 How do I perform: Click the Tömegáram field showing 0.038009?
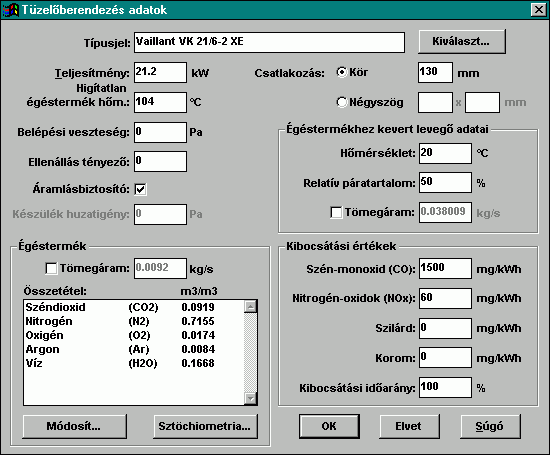click(x=445, y=212)
